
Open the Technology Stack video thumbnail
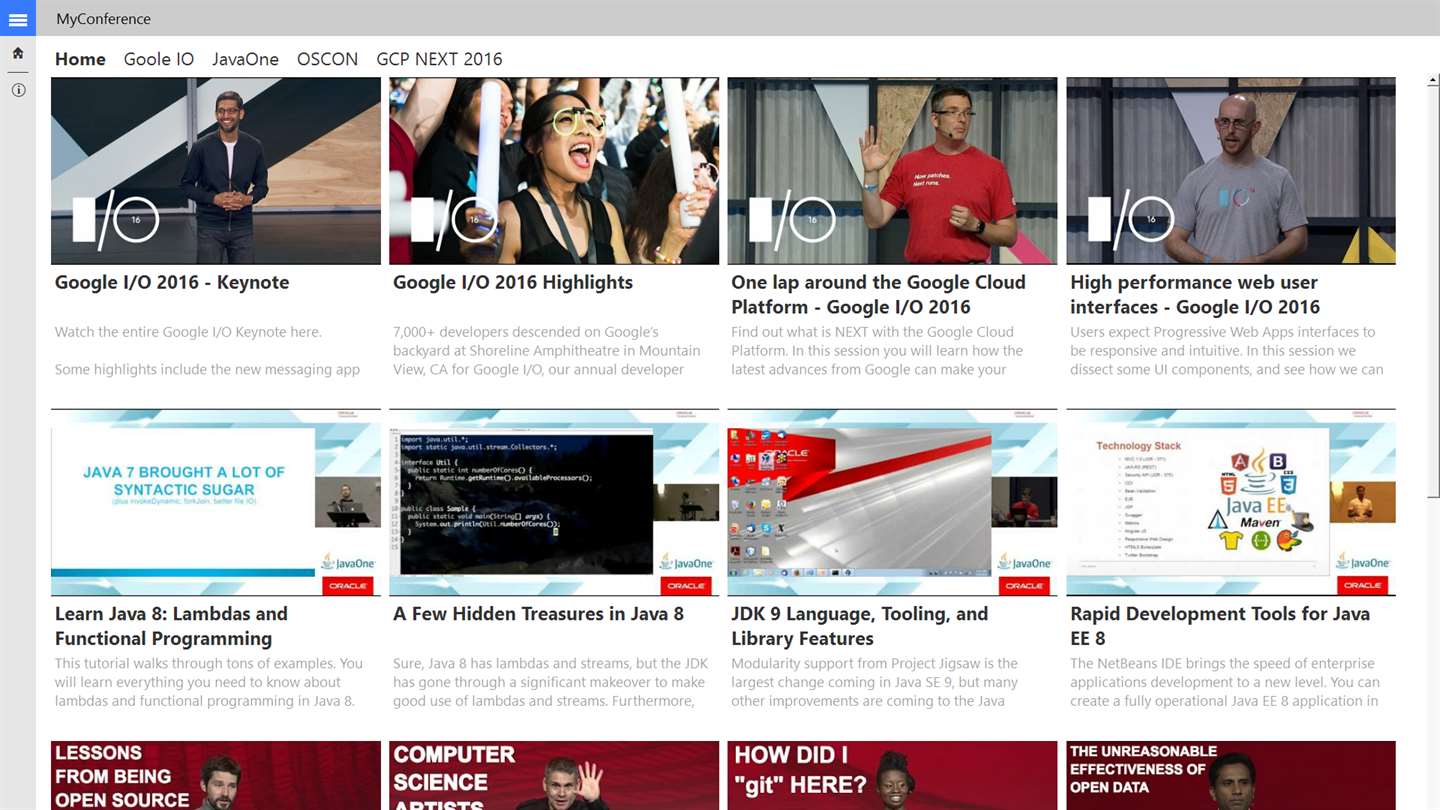pos(1231,502)
